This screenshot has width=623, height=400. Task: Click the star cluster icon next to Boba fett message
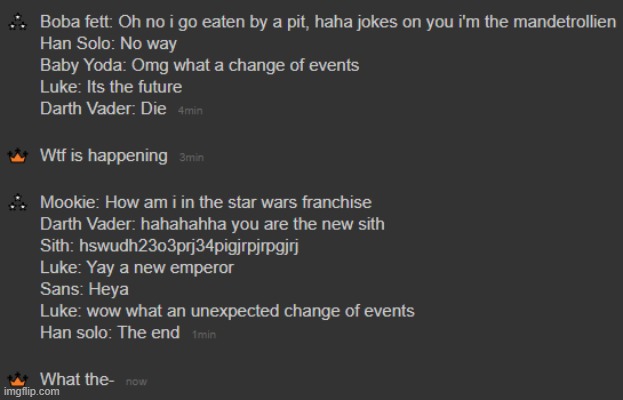click(18, 22)
